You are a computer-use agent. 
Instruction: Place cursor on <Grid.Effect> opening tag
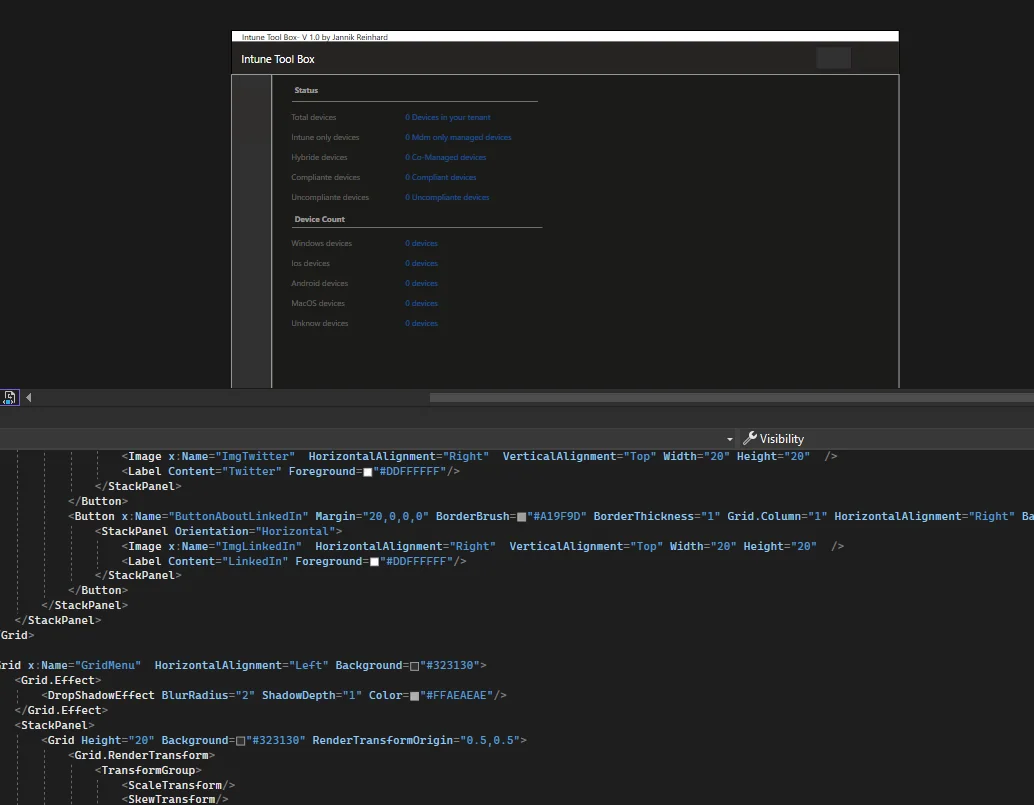[x=58, y=680]
